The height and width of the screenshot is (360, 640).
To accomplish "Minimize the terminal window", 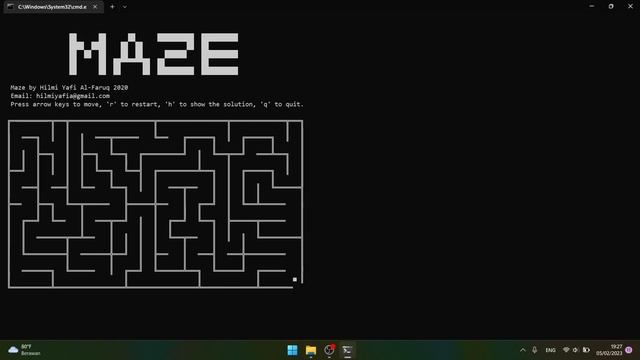I will [x=591, y=6].
